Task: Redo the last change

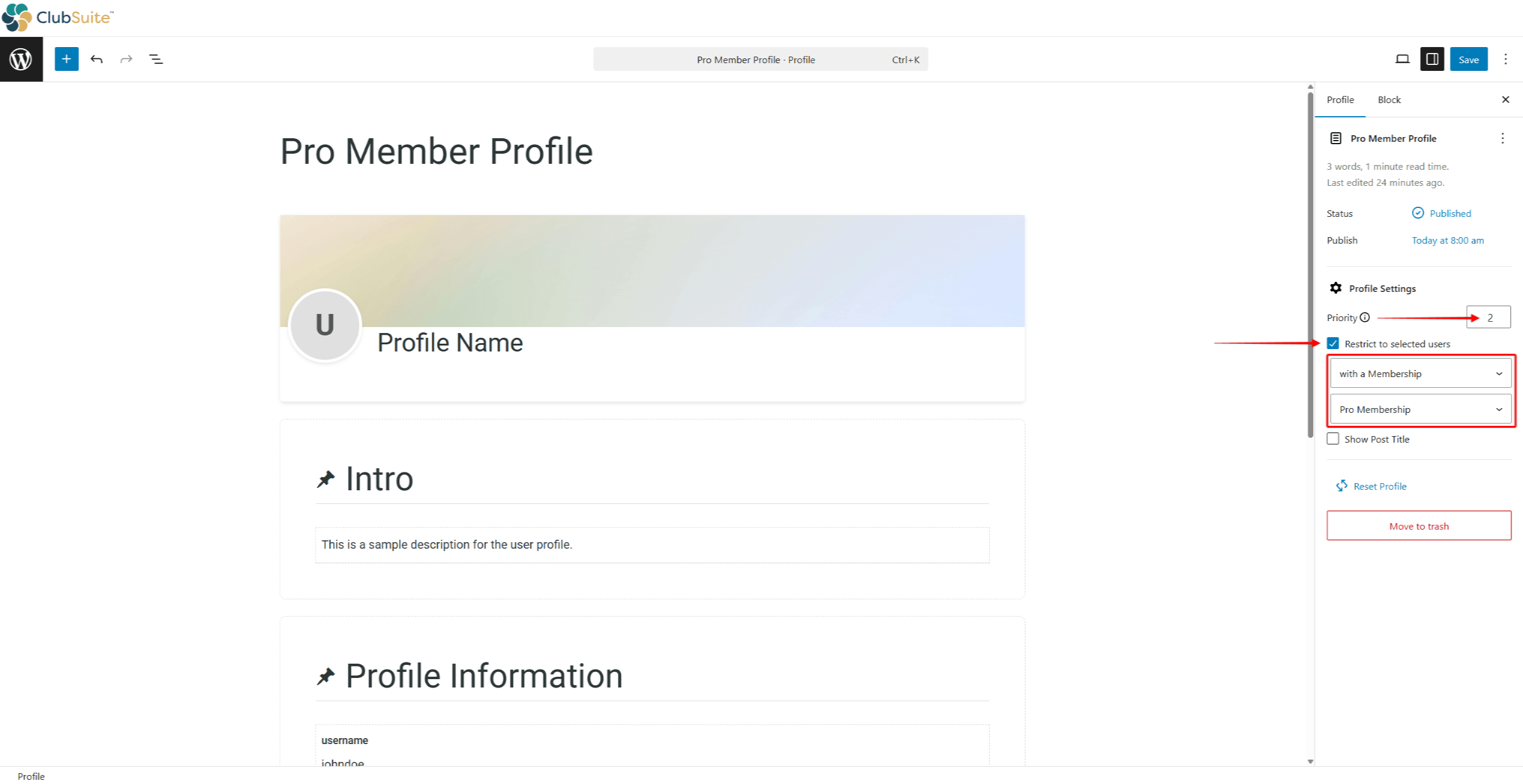Action: (126, 59)
